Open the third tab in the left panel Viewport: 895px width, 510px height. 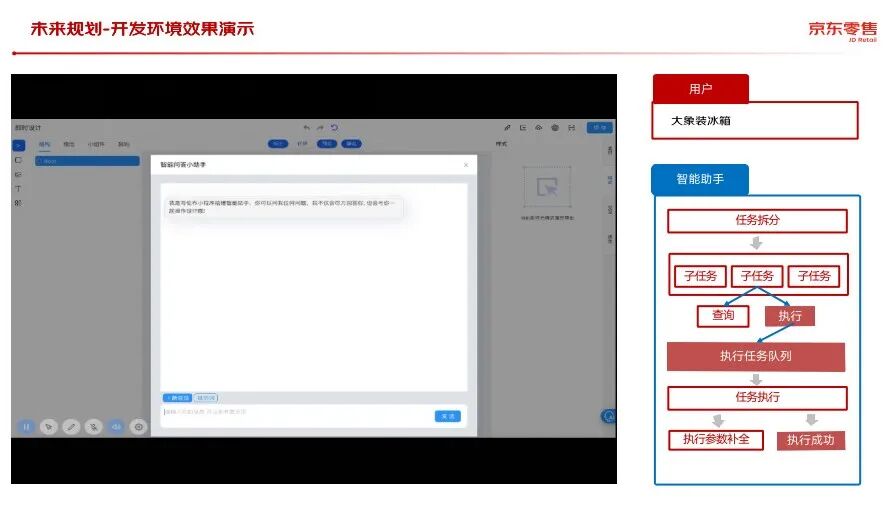[96, 144]
